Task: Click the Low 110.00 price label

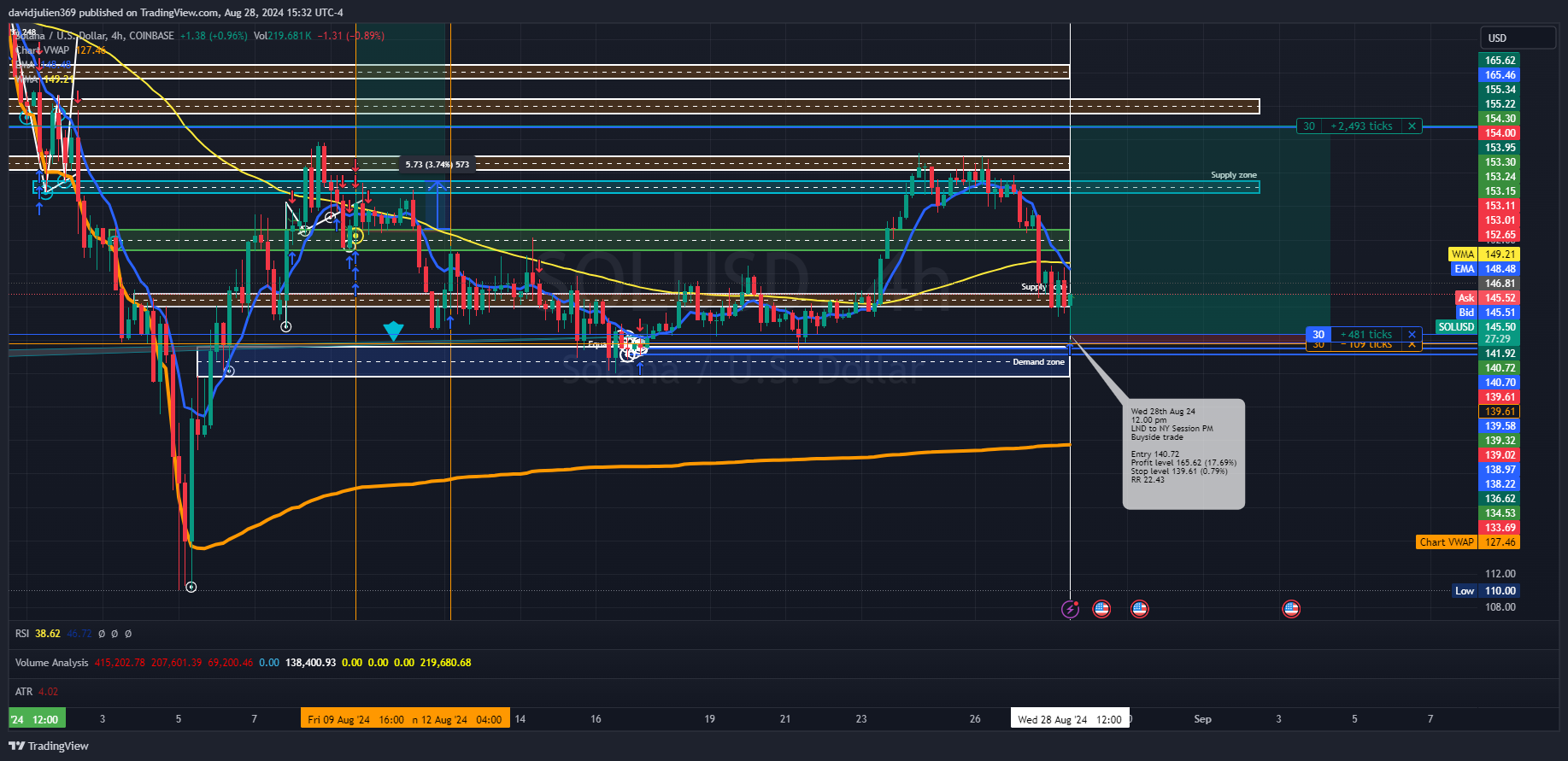Action: [1487, 591]
